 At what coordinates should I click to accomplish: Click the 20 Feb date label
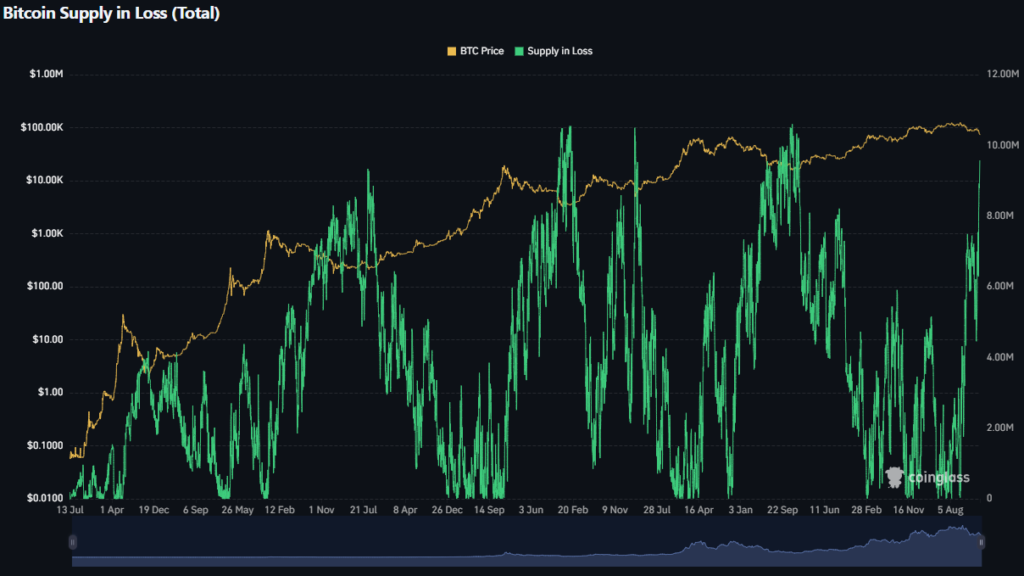[x=573, y=509]
